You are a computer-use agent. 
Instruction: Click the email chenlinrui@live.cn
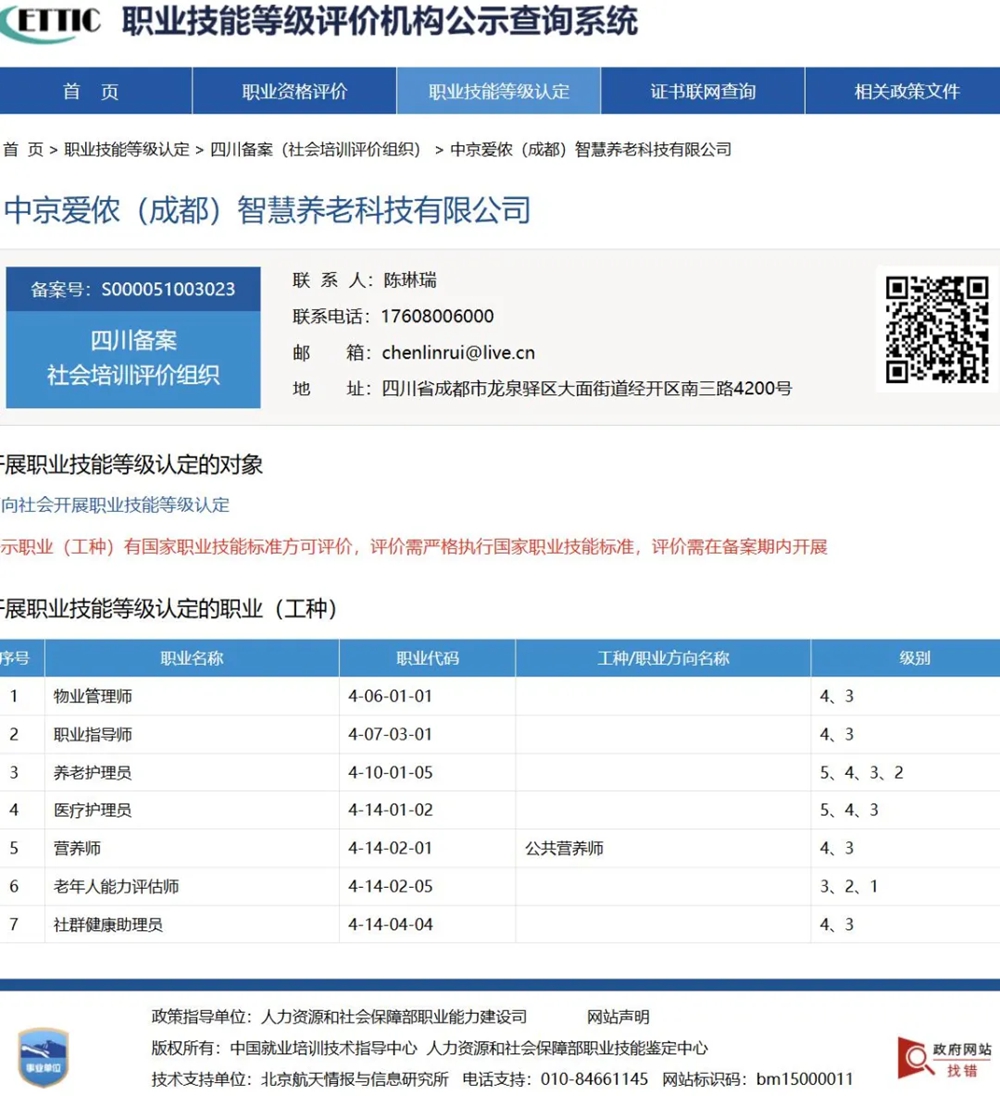458,353
